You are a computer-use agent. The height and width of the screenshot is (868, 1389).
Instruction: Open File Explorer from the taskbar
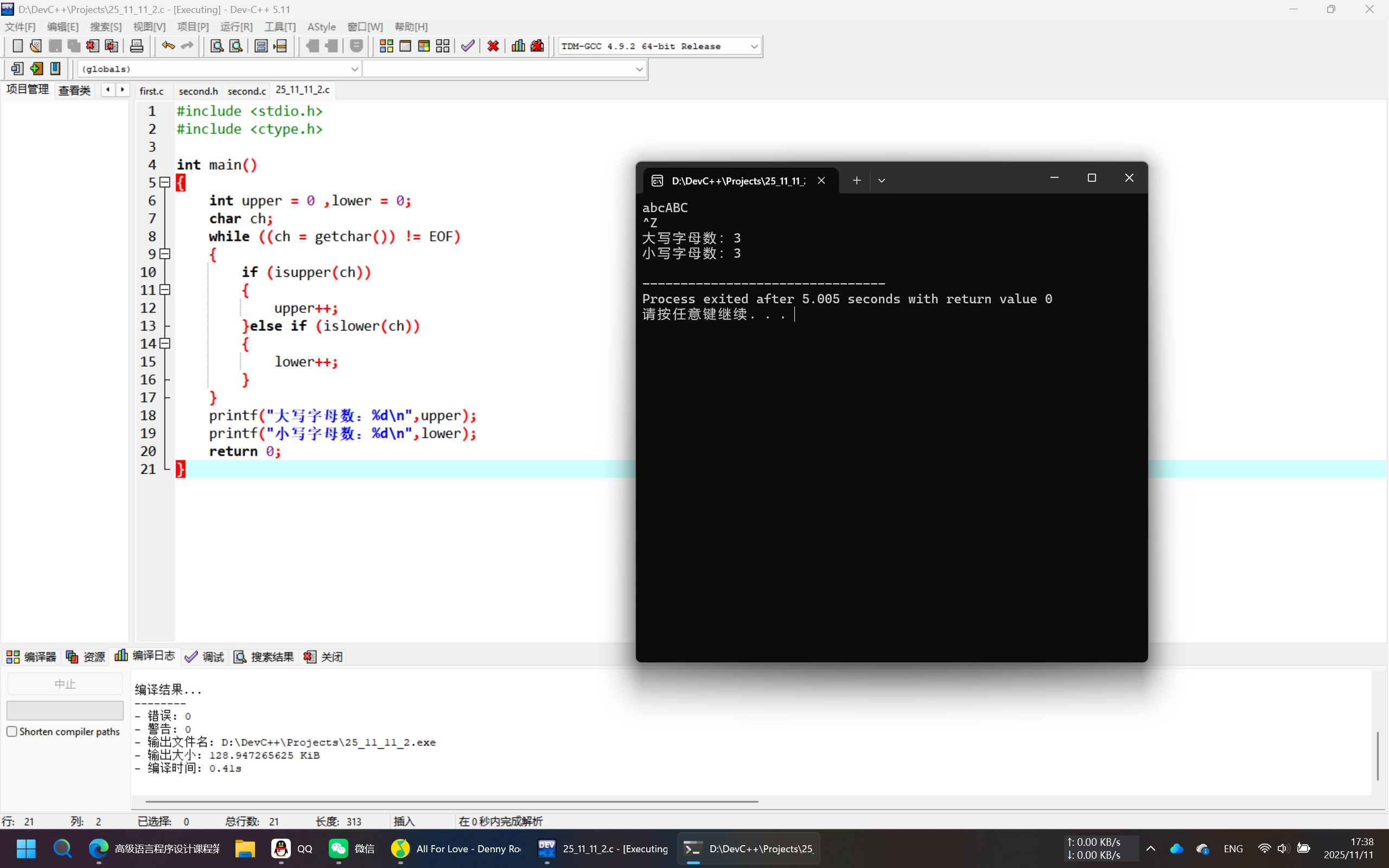[x=245, y=848]
